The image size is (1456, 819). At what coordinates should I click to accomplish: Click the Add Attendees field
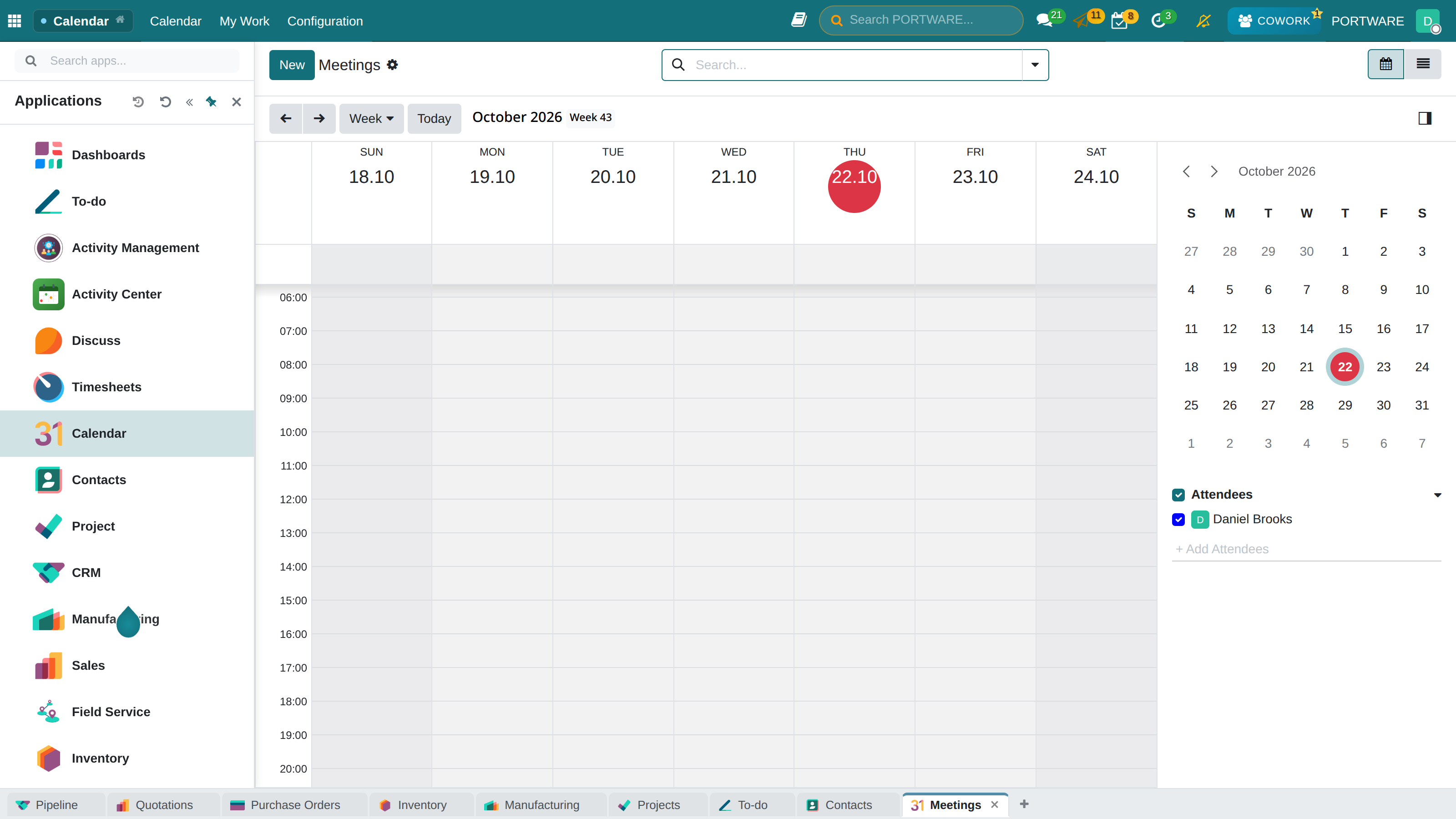point(1306,549)
